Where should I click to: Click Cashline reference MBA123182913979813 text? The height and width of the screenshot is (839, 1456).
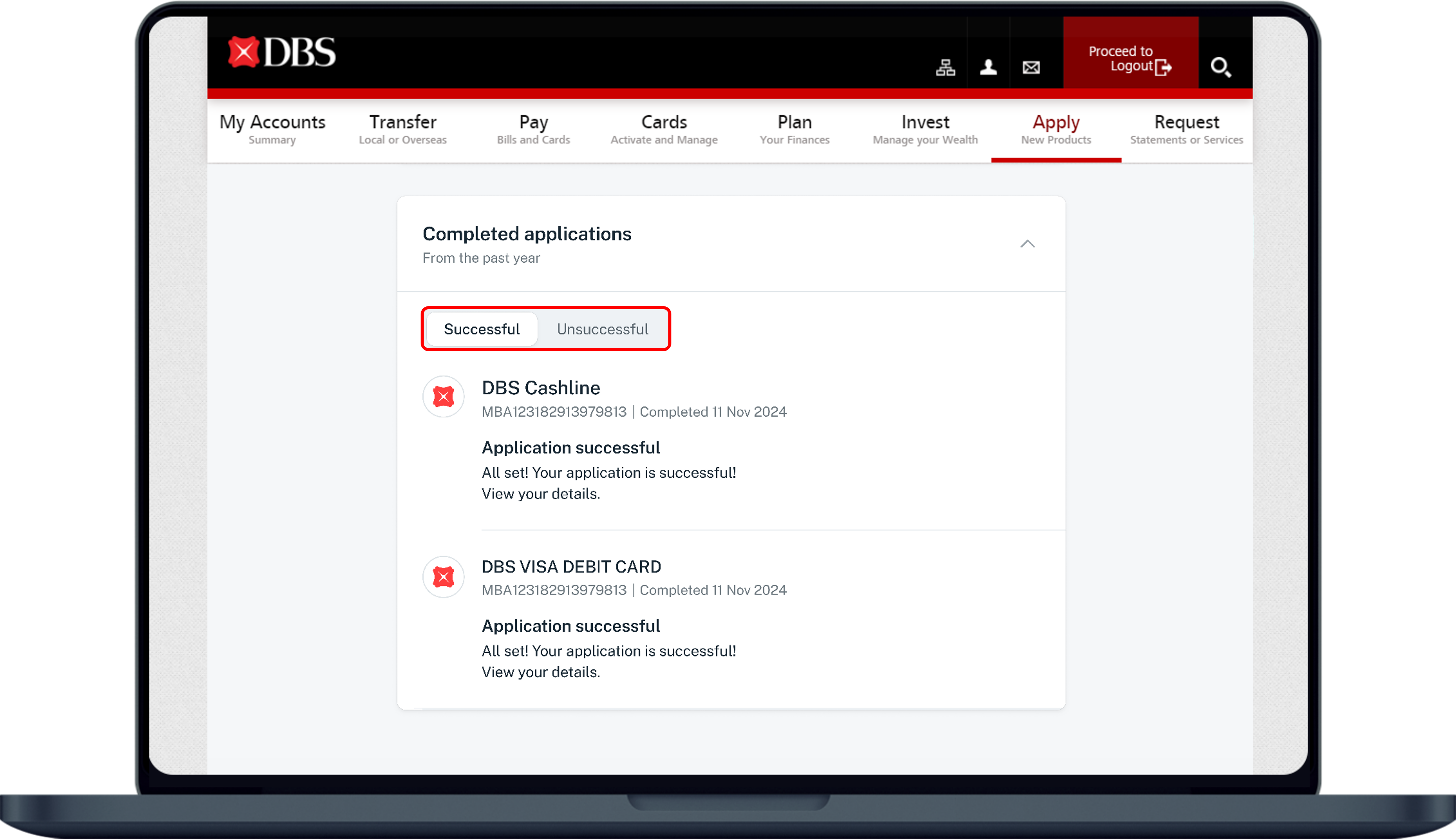554,412
